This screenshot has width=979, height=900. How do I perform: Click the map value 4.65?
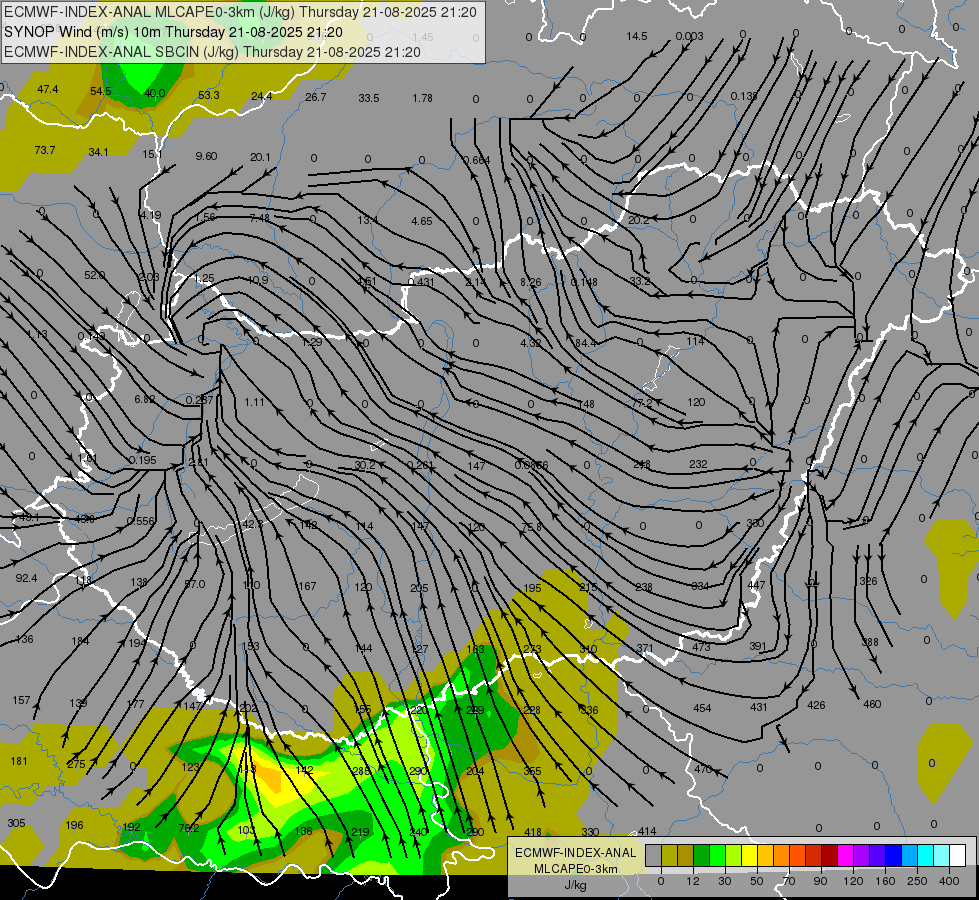421,220
